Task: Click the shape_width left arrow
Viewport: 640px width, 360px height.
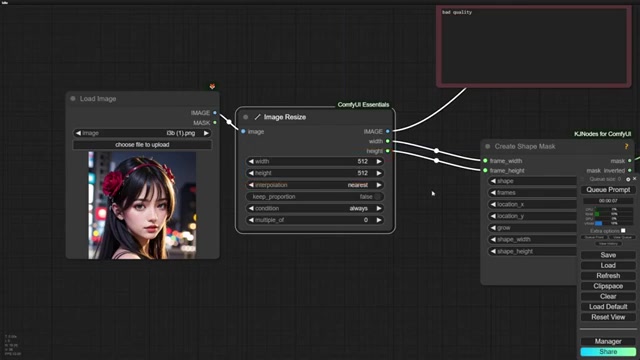Action: [493, 240]
